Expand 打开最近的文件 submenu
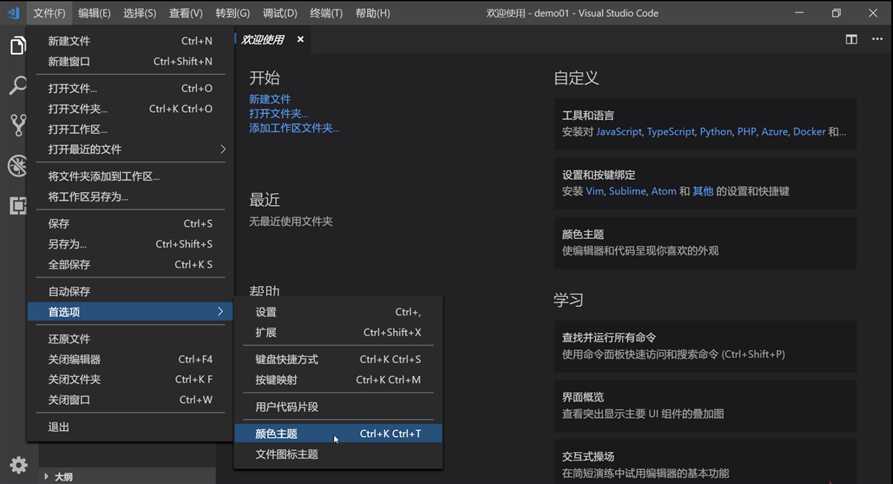This screenshot has width=893, height=484. point(130,149)
